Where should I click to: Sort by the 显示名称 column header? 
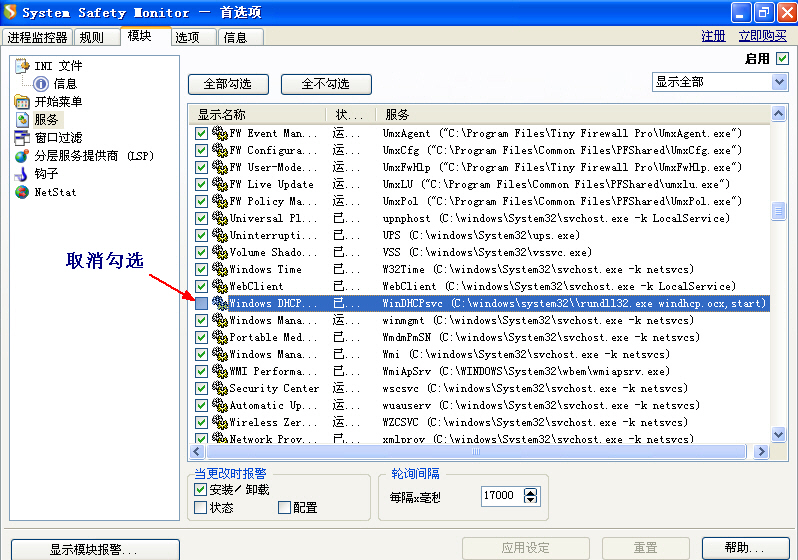click(258, 115)
